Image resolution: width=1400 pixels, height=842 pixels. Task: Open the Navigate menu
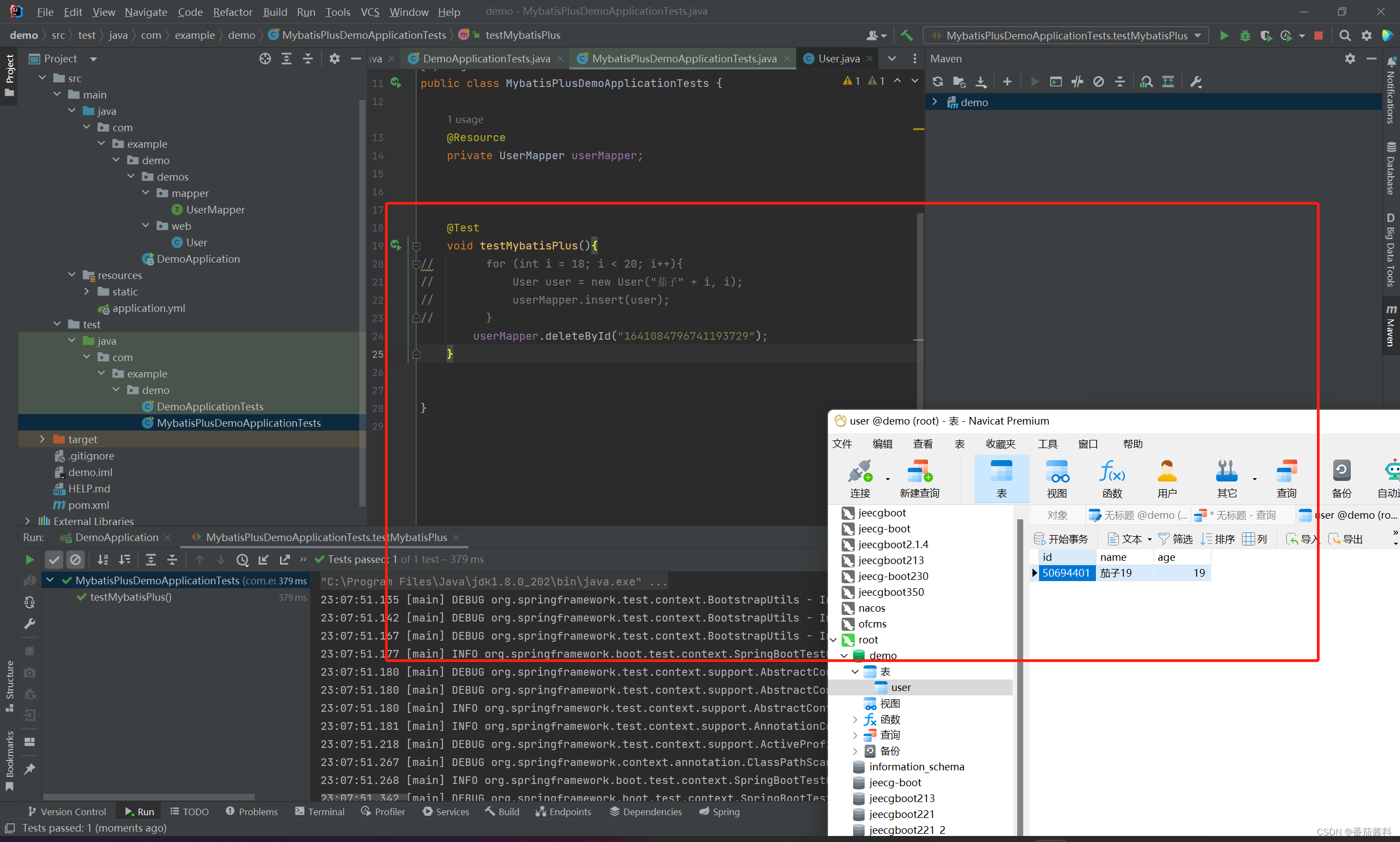coord(145,12)
